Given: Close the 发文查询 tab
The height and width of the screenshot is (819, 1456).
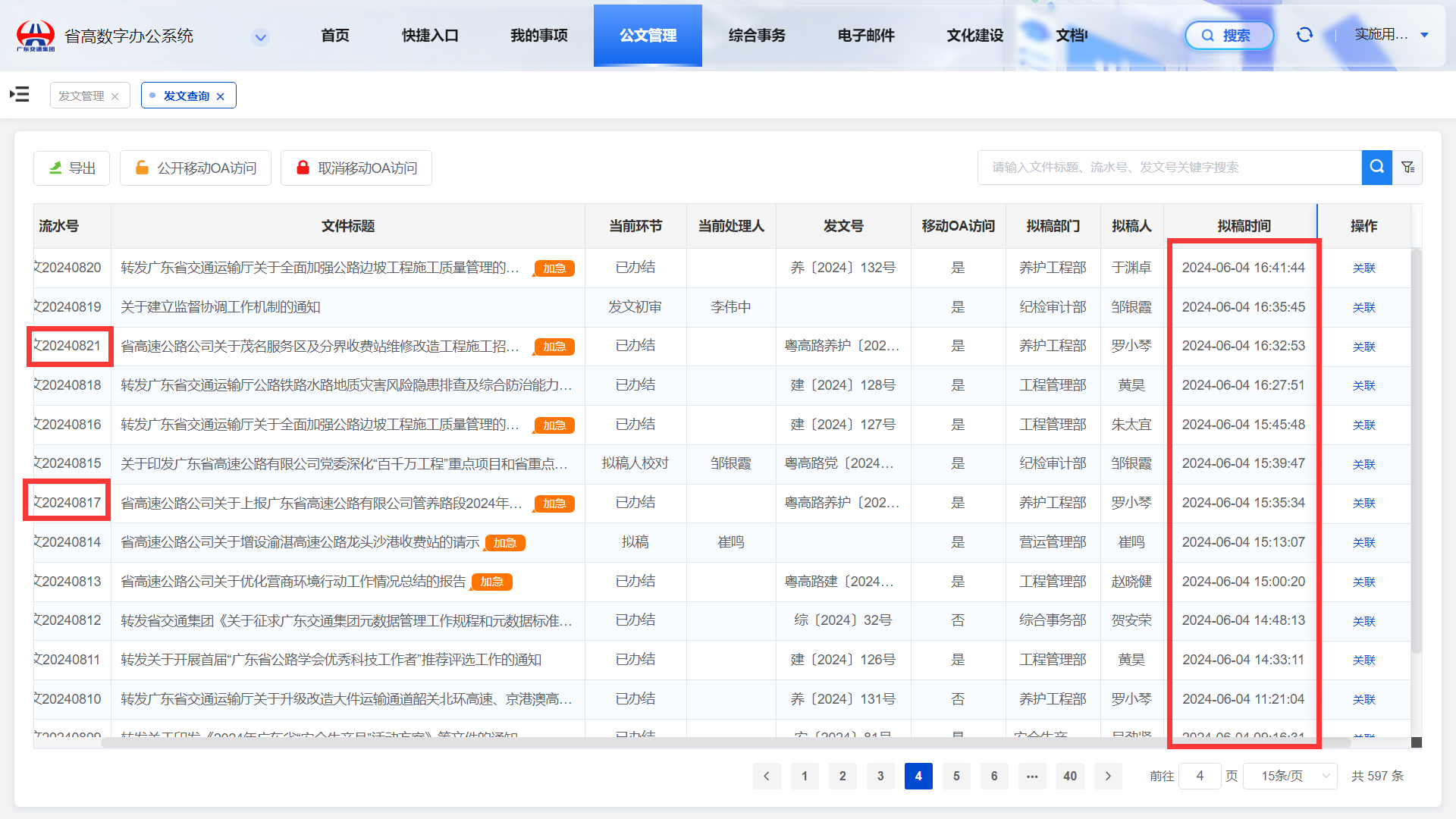Looking at the screenshot, I should click(x=221, y=96).
